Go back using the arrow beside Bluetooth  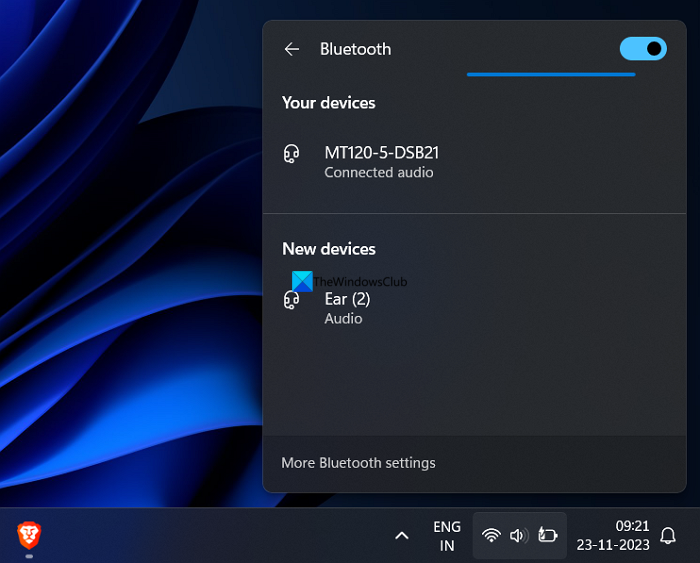(x=292, y=49)
